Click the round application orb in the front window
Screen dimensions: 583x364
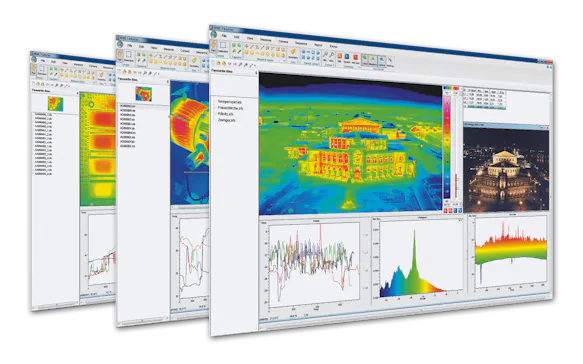[x=214, y=35]
